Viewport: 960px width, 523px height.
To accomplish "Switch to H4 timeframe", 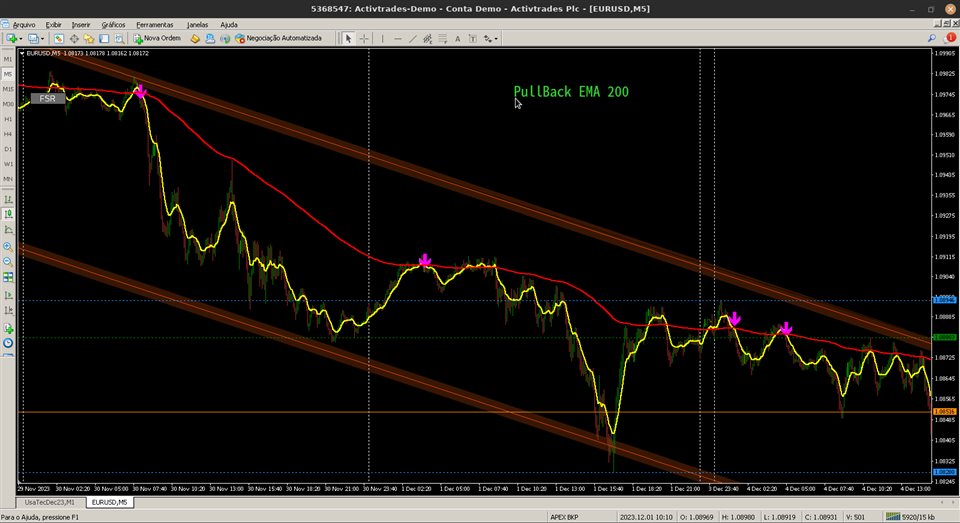I will click(8, 134).
